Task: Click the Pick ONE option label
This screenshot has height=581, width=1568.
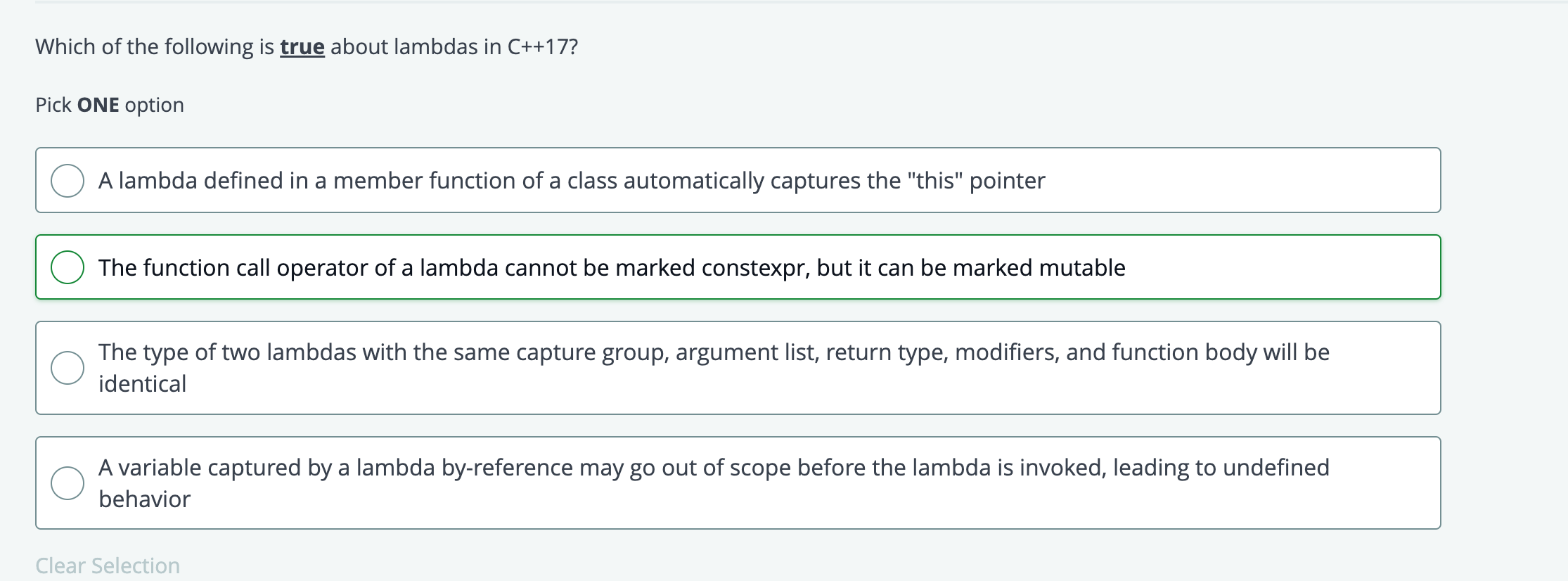Action: (x=109, y=104)
